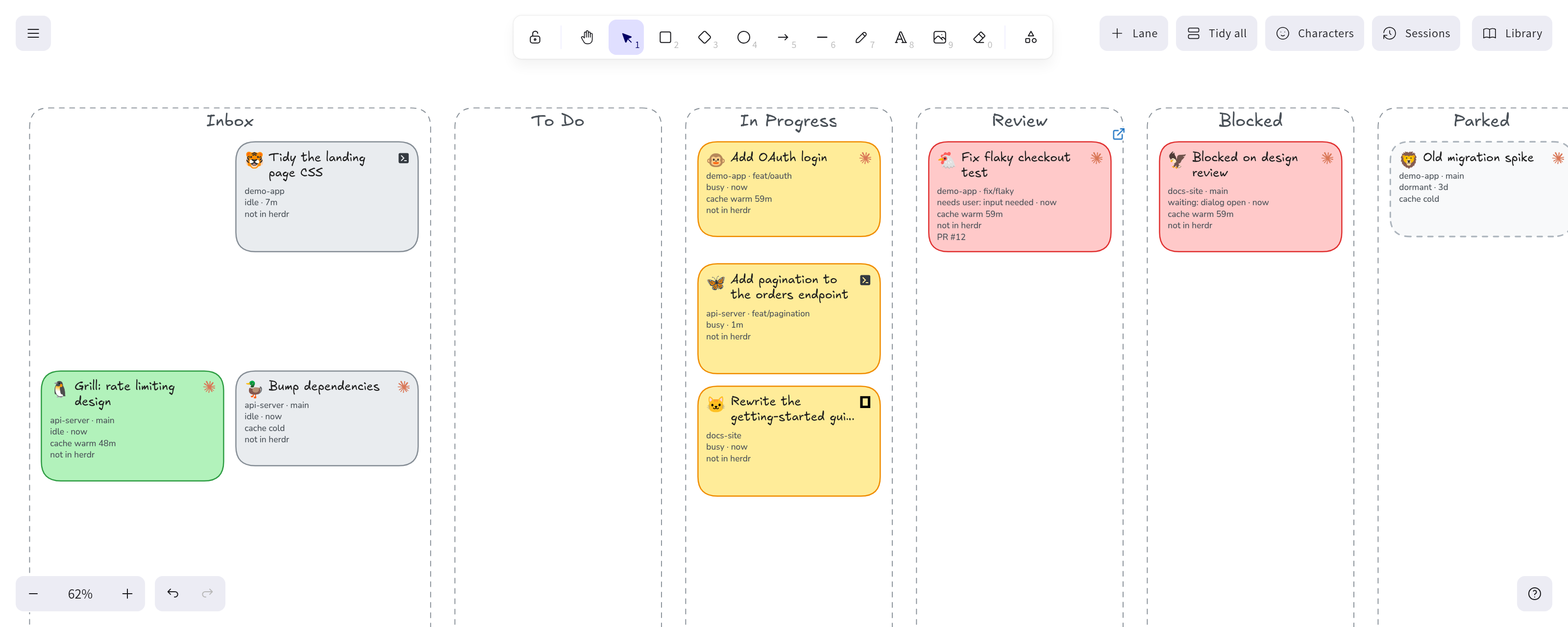The height and width of the screenshot is (627, 1568).
Task: Select the Review lane title
Action: 1020,121
